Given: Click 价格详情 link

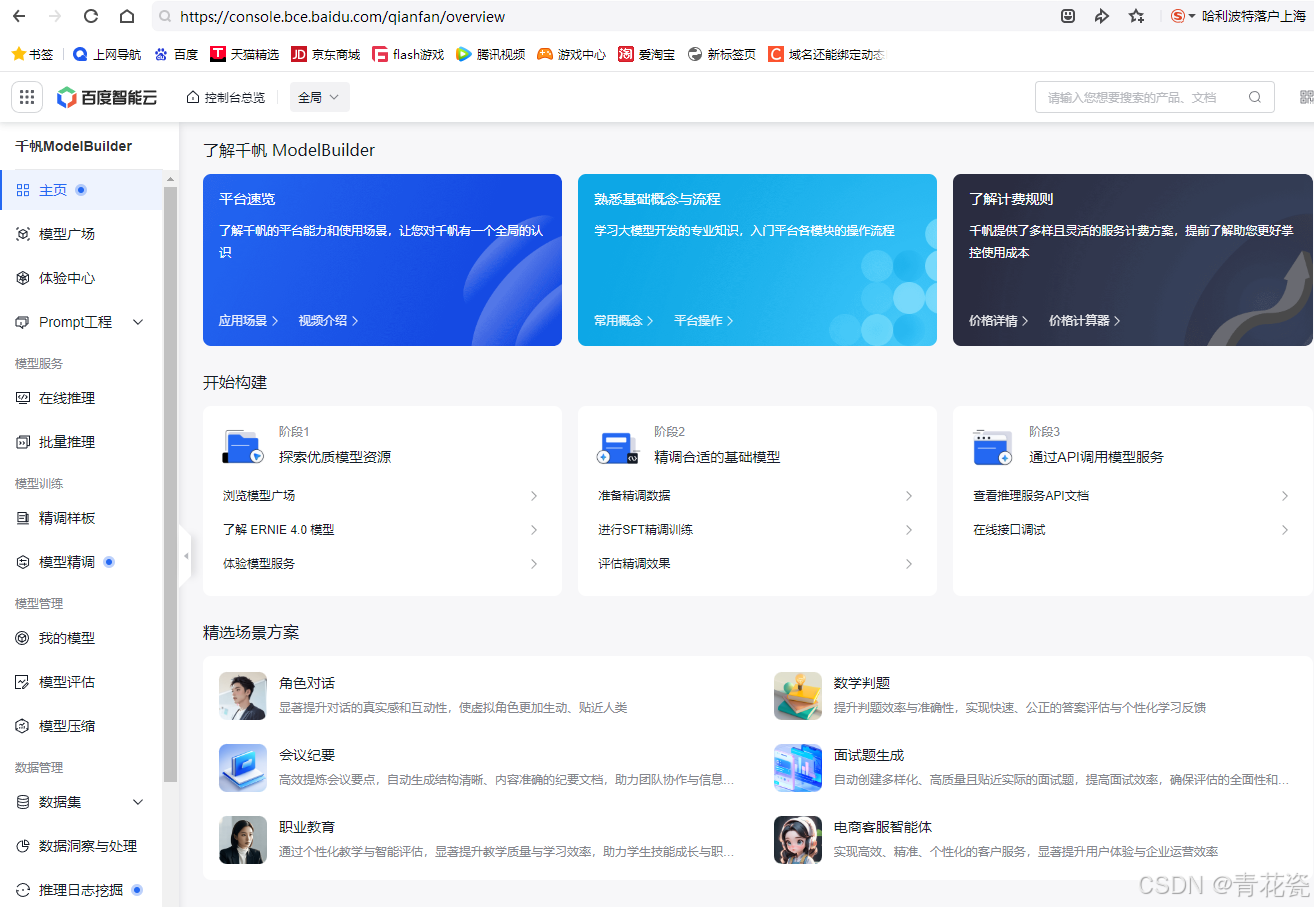Looking at the screenshot, I should [999, 321].
